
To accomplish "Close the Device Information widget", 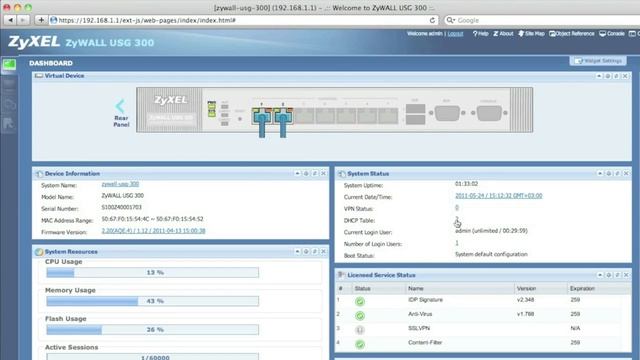I will (x=323, y=174).
